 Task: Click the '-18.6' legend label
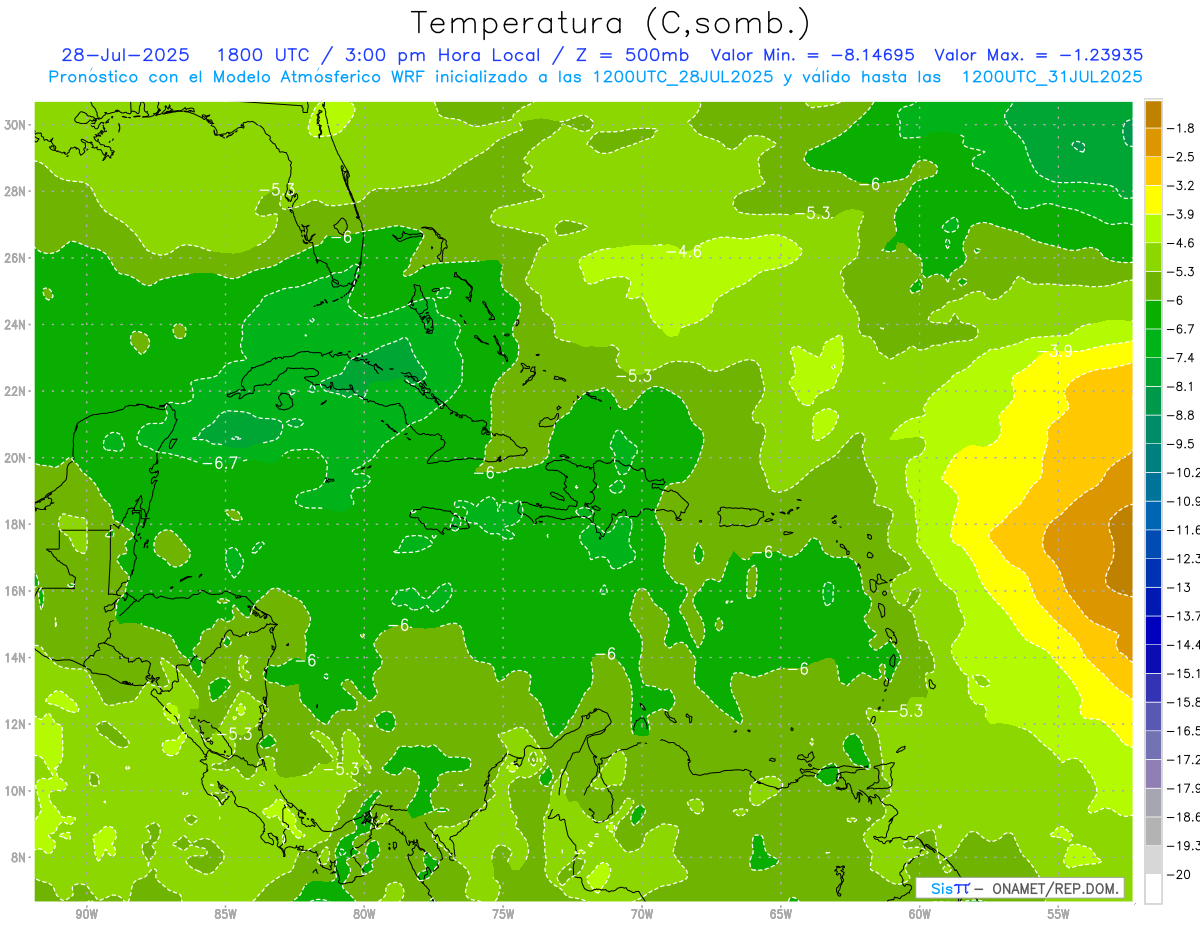1183,817
